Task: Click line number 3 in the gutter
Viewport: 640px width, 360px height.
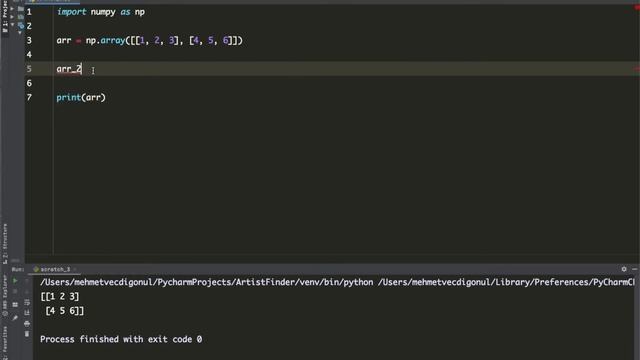Action: click(29, 40)
